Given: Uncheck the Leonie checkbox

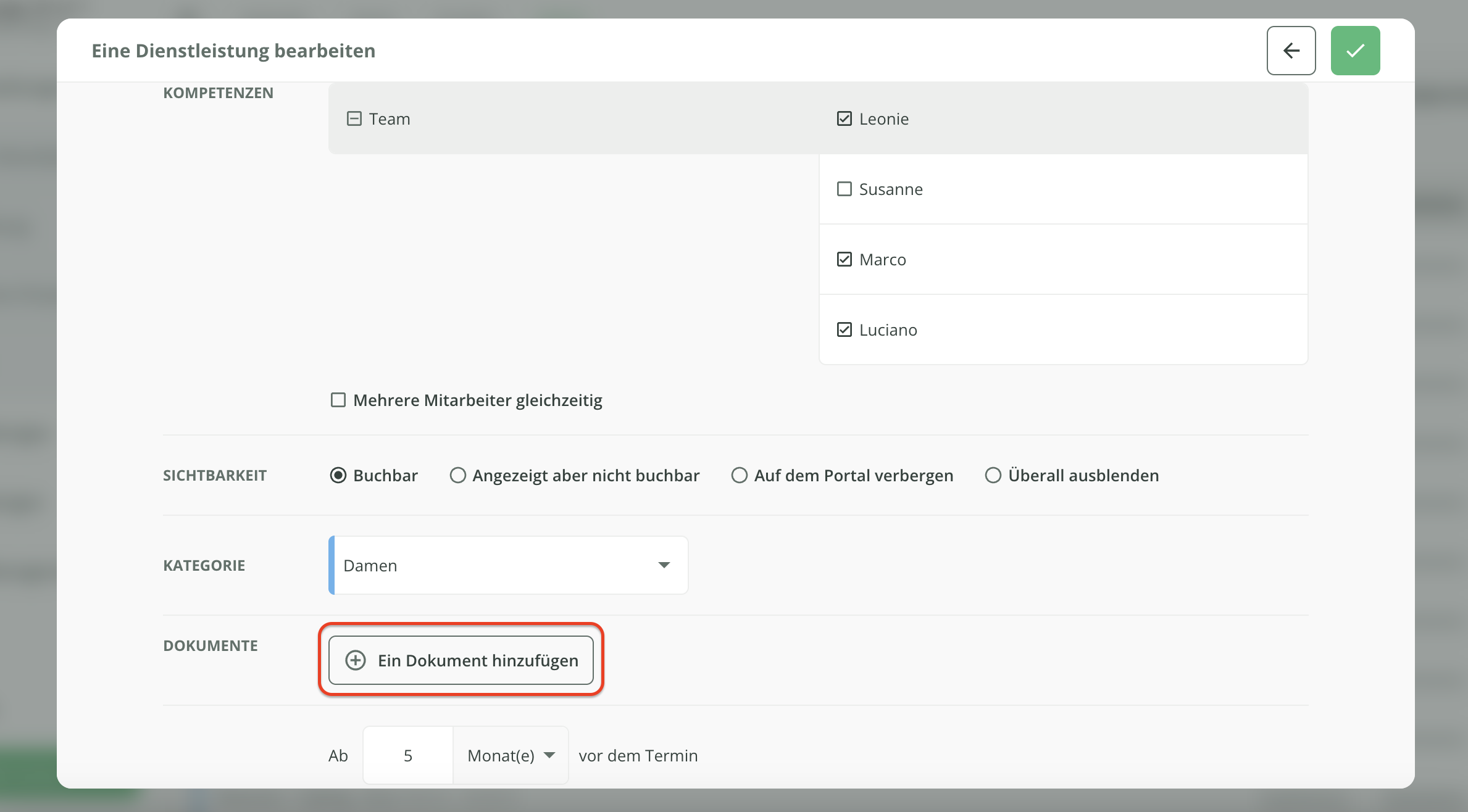Looking at the screenshot, I should point(844,118).
